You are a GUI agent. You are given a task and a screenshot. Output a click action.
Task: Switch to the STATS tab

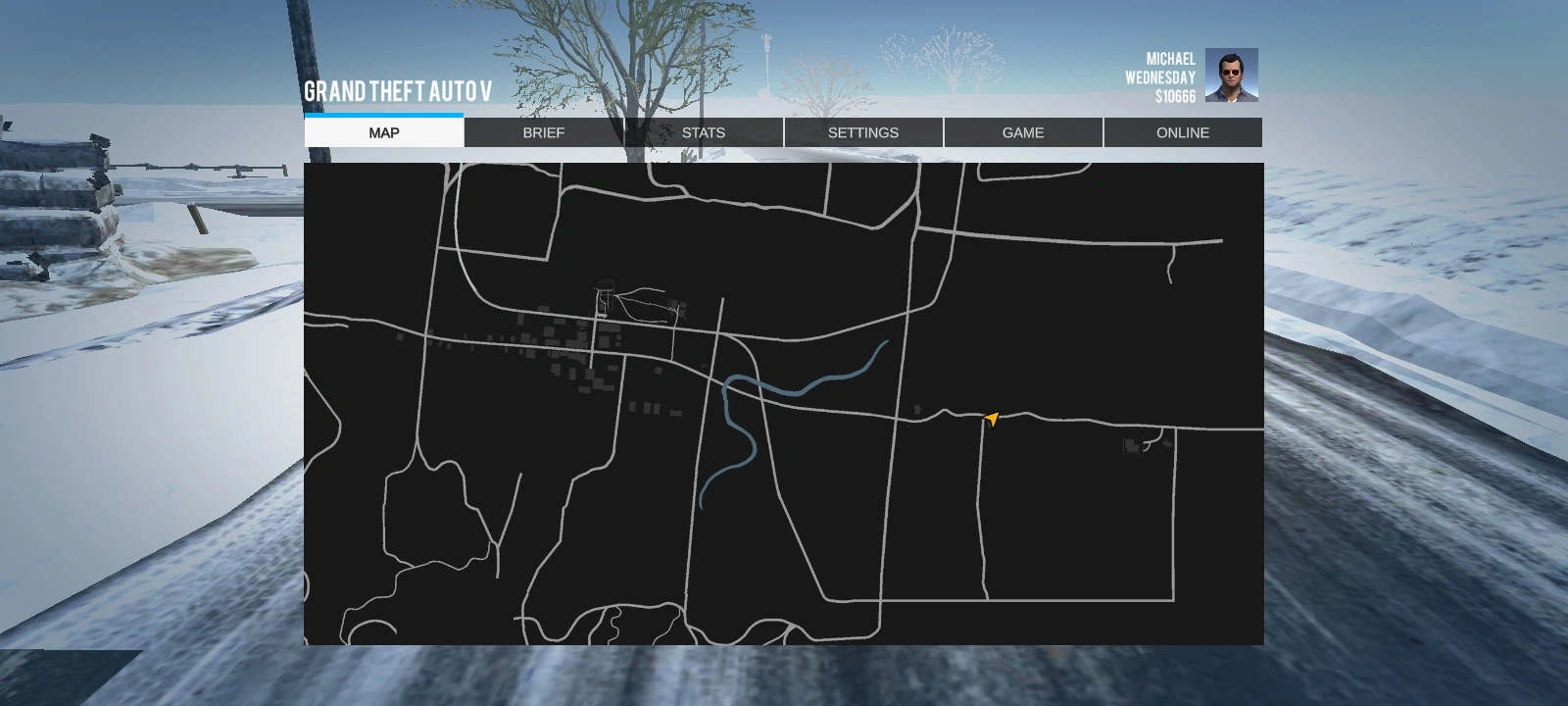pos(704,132)
